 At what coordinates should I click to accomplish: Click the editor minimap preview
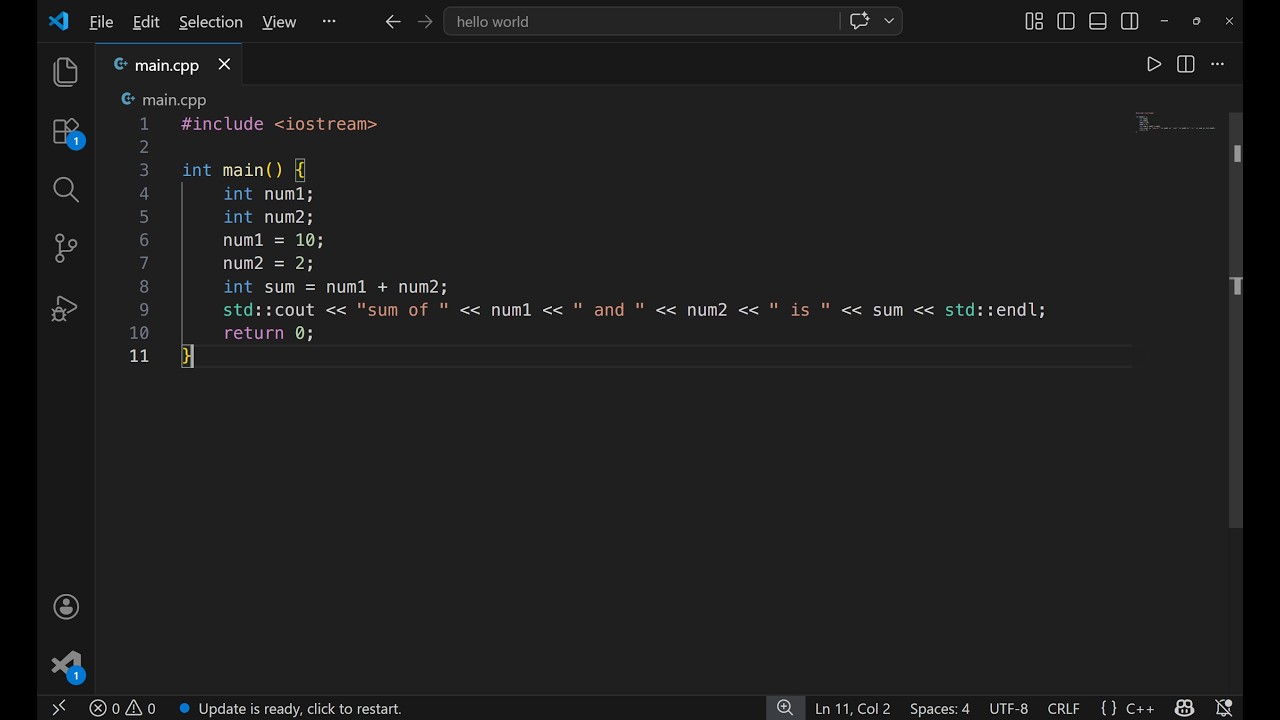[x=1175, y=122]
